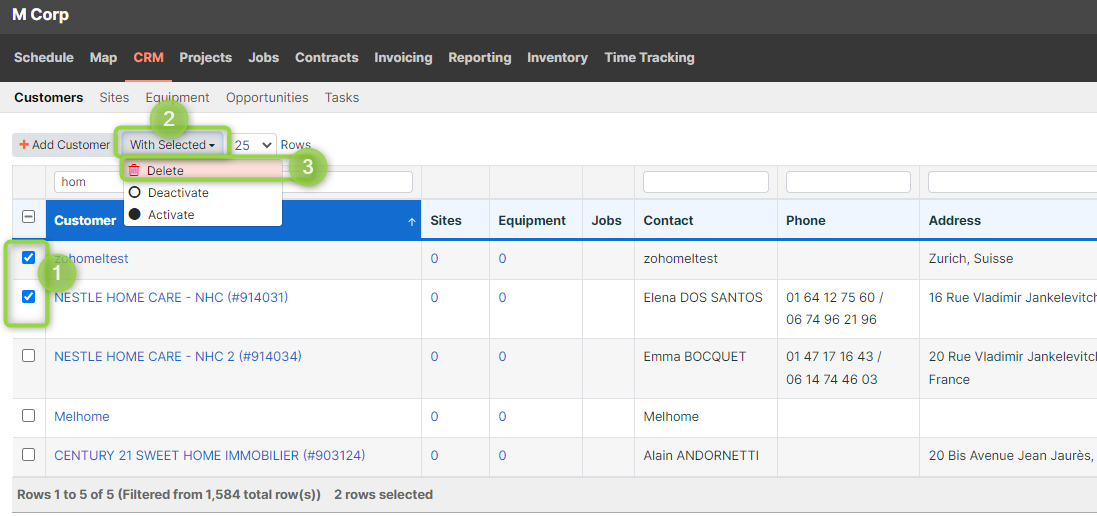Open the Schedule navigation tab
Image resolution: width=1097 pixels, height=516 pixels.
(x=43, y=57)
